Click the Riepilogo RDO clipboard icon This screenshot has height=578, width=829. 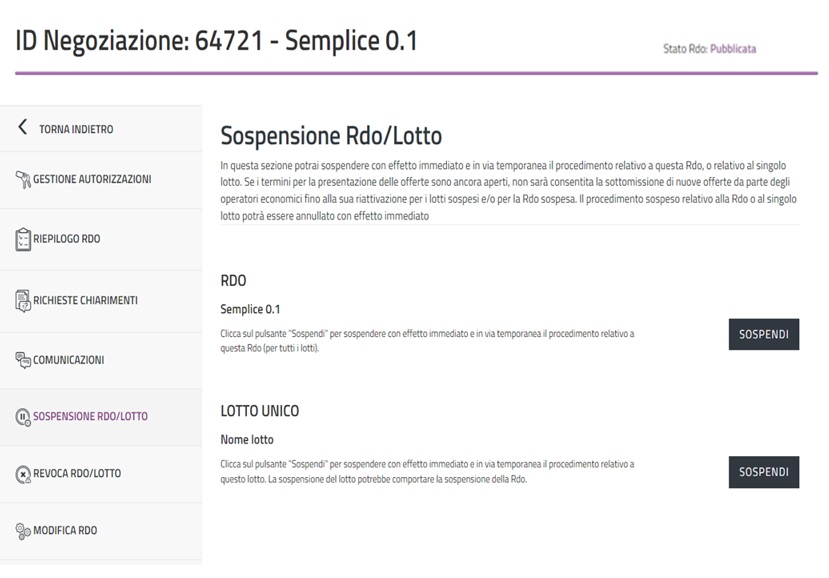pos(24,239)
